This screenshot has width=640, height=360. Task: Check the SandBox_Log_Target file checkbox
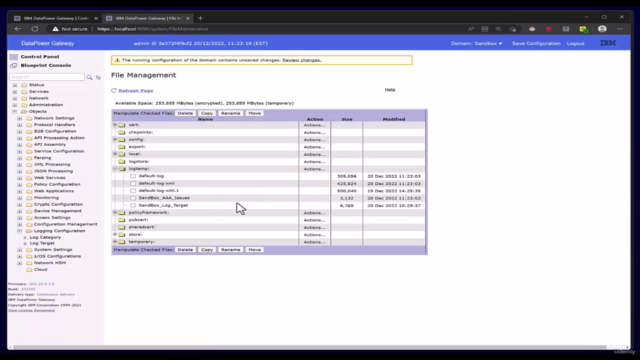(x=133, y=205)
